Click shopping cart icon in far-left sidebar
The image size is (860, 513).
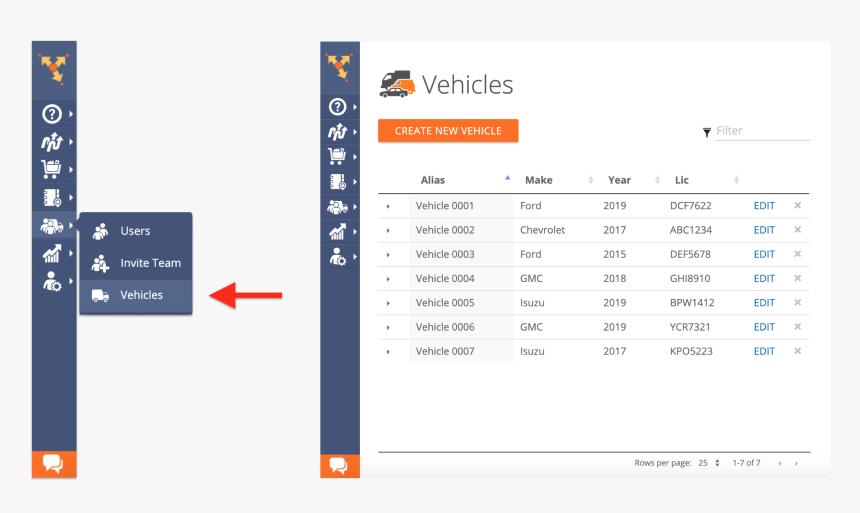click(52, 170)
